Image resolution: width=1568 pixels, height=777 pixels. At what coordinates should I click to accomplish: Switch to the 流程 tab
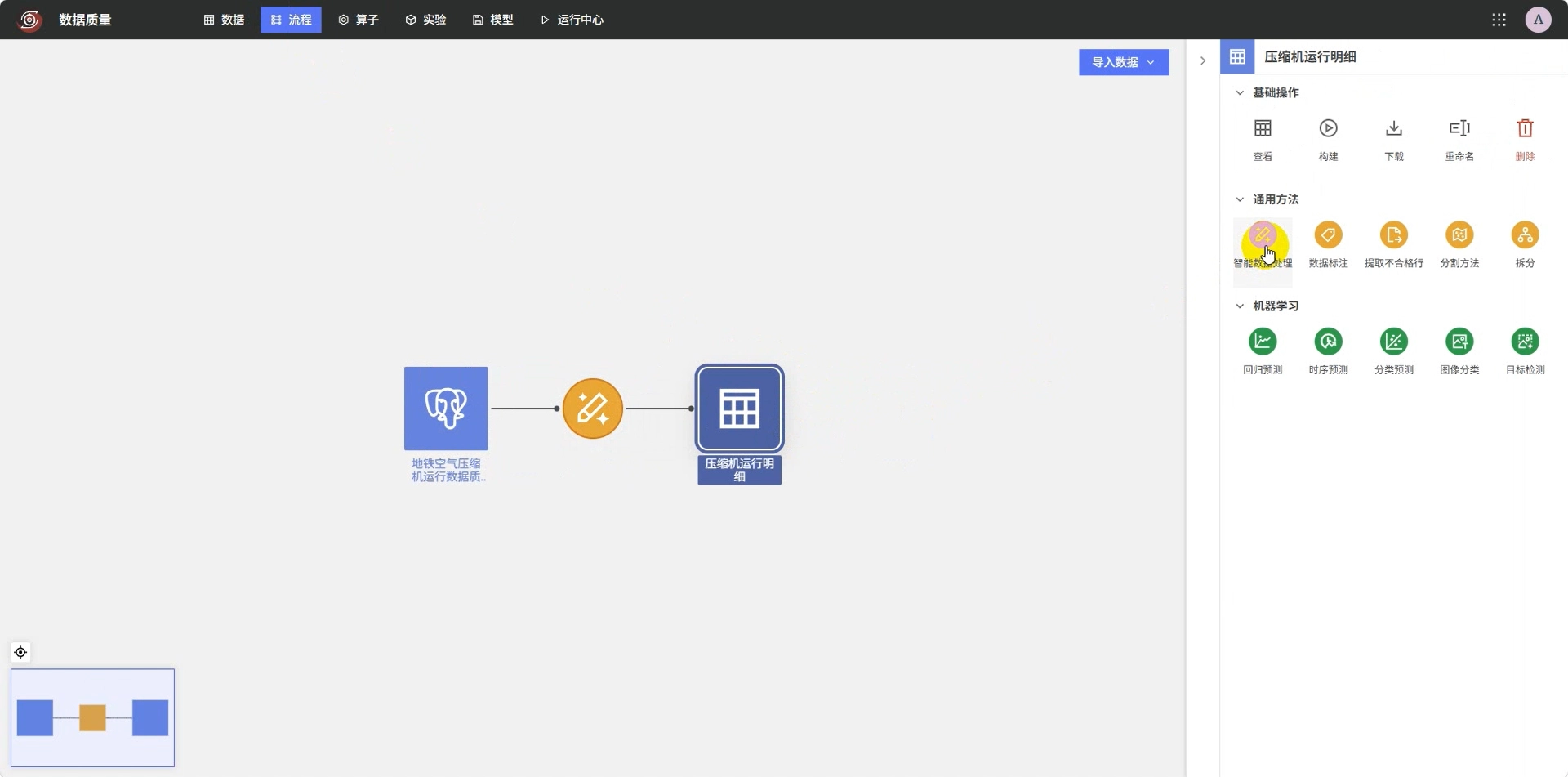291,20
